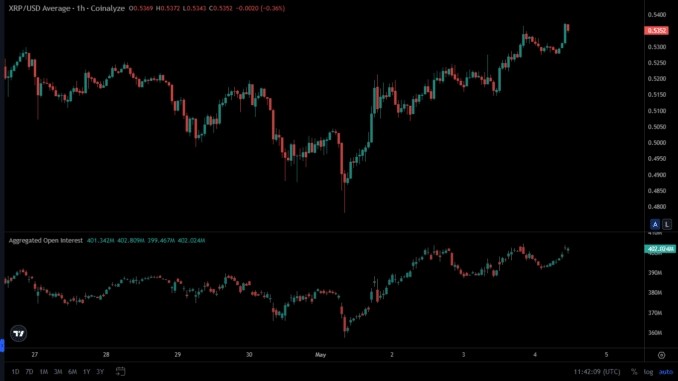Screen dimensions: 678x381
Task: Open chart settings gear icon
Action: coord(661,355)
